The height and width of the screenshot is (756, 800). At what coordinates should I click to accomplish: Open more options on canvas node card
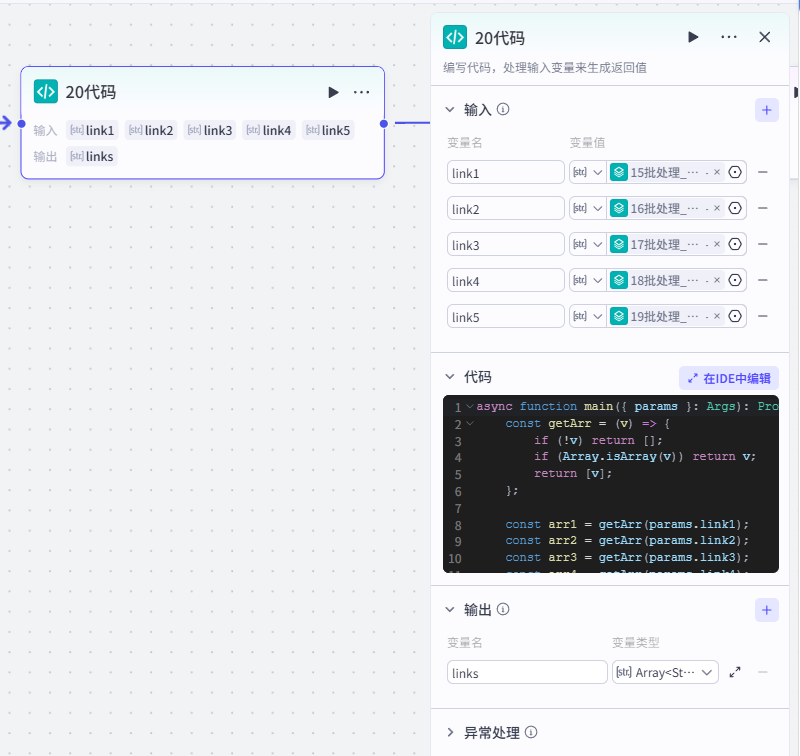tap(361, 92)
